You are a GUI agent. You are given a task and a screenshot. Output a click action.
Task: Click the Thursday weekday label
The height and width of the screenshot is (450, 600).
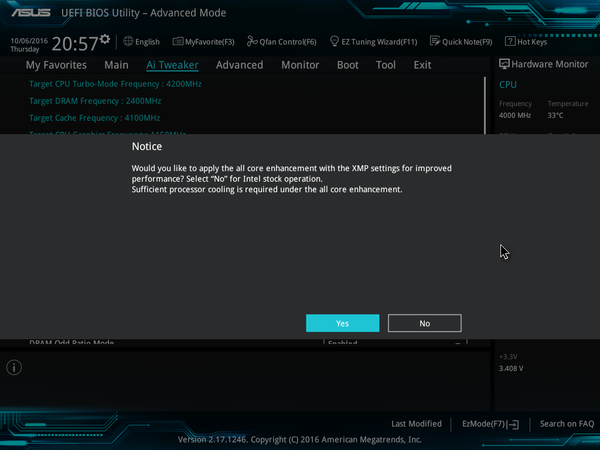point(25,49)
